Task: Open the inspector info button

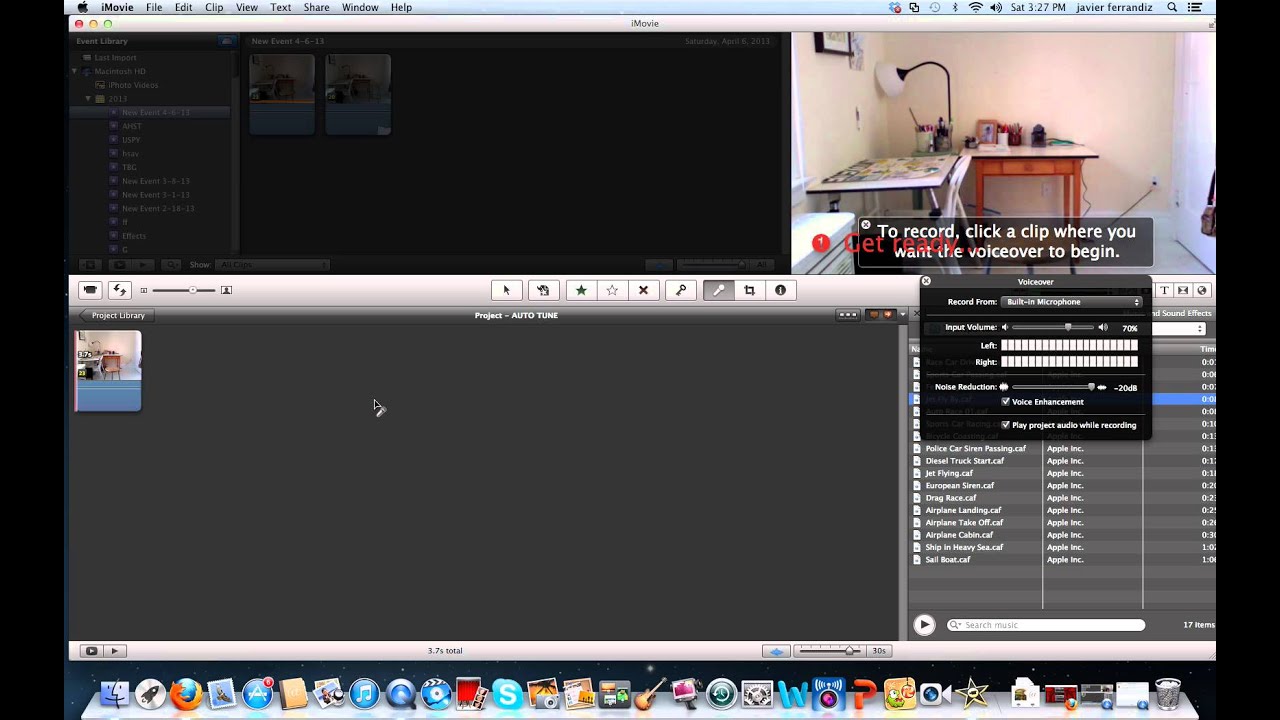Action: pyautogui.click(x=780, y=290)
